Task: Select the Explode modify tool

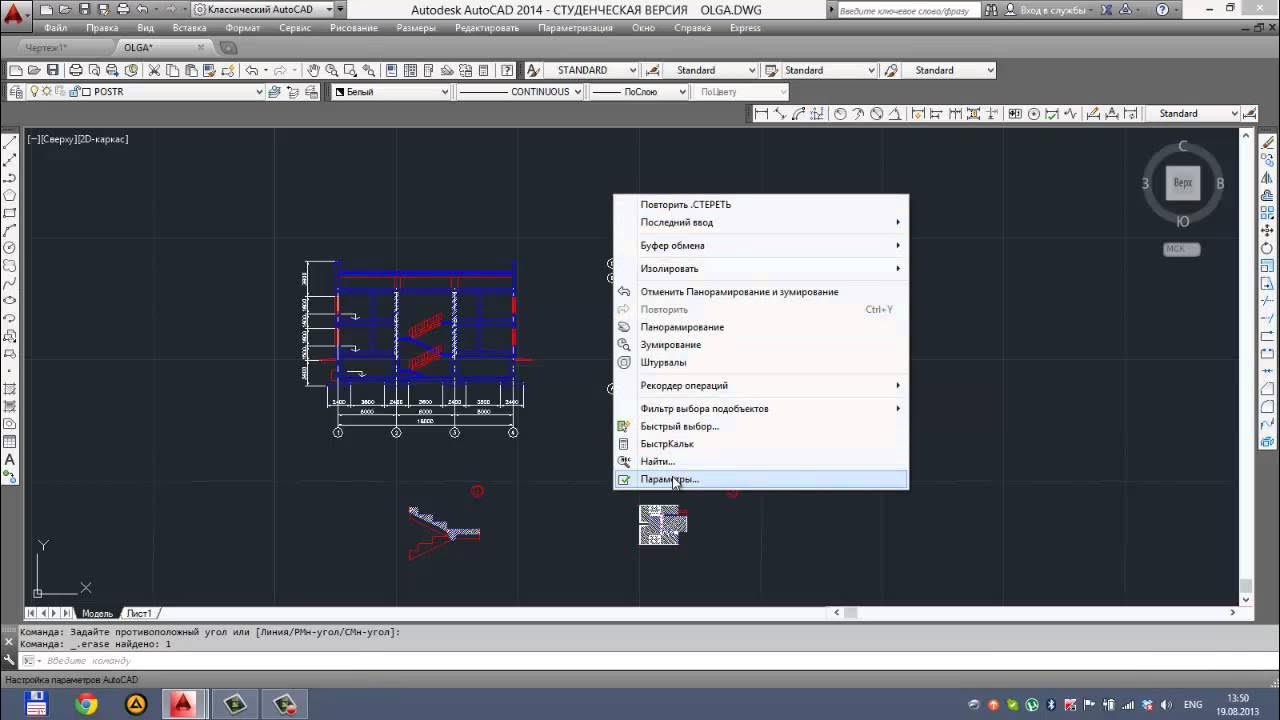Action: (x=1267, y=440)
